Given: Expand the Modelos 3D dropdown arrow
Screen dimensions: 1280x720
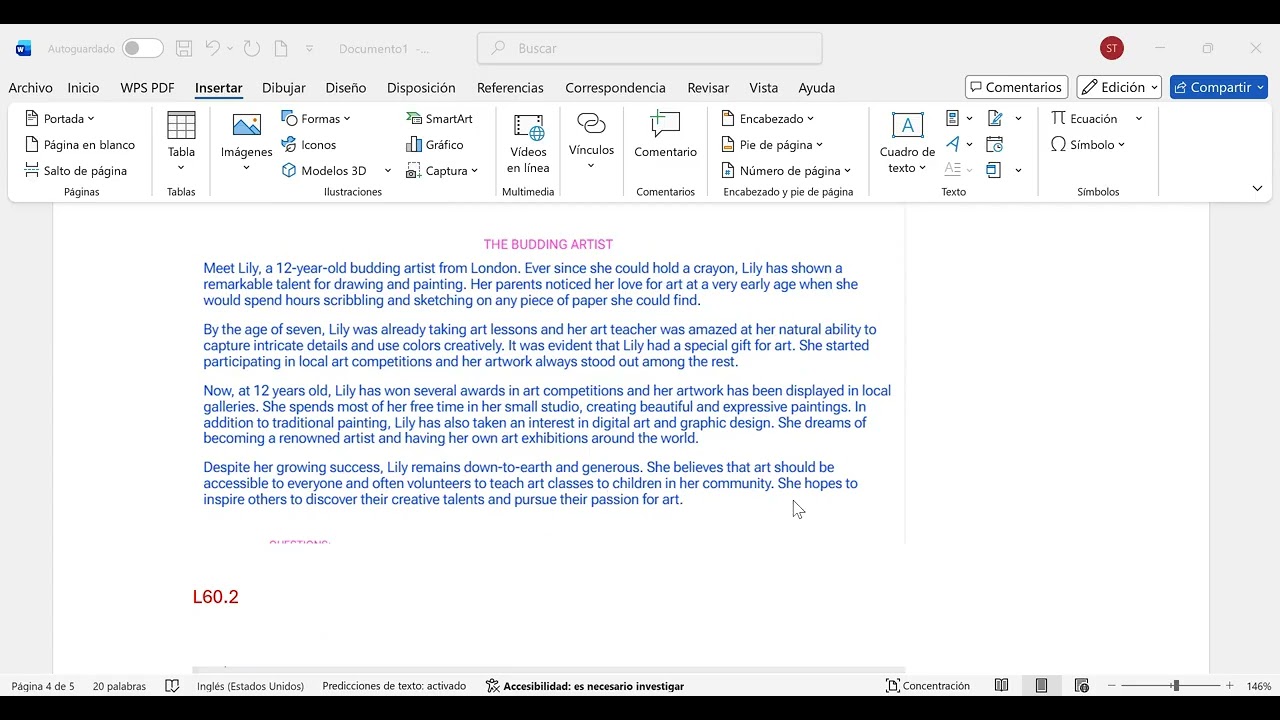Looking at the screenshot, I should (x=388, y=170).
